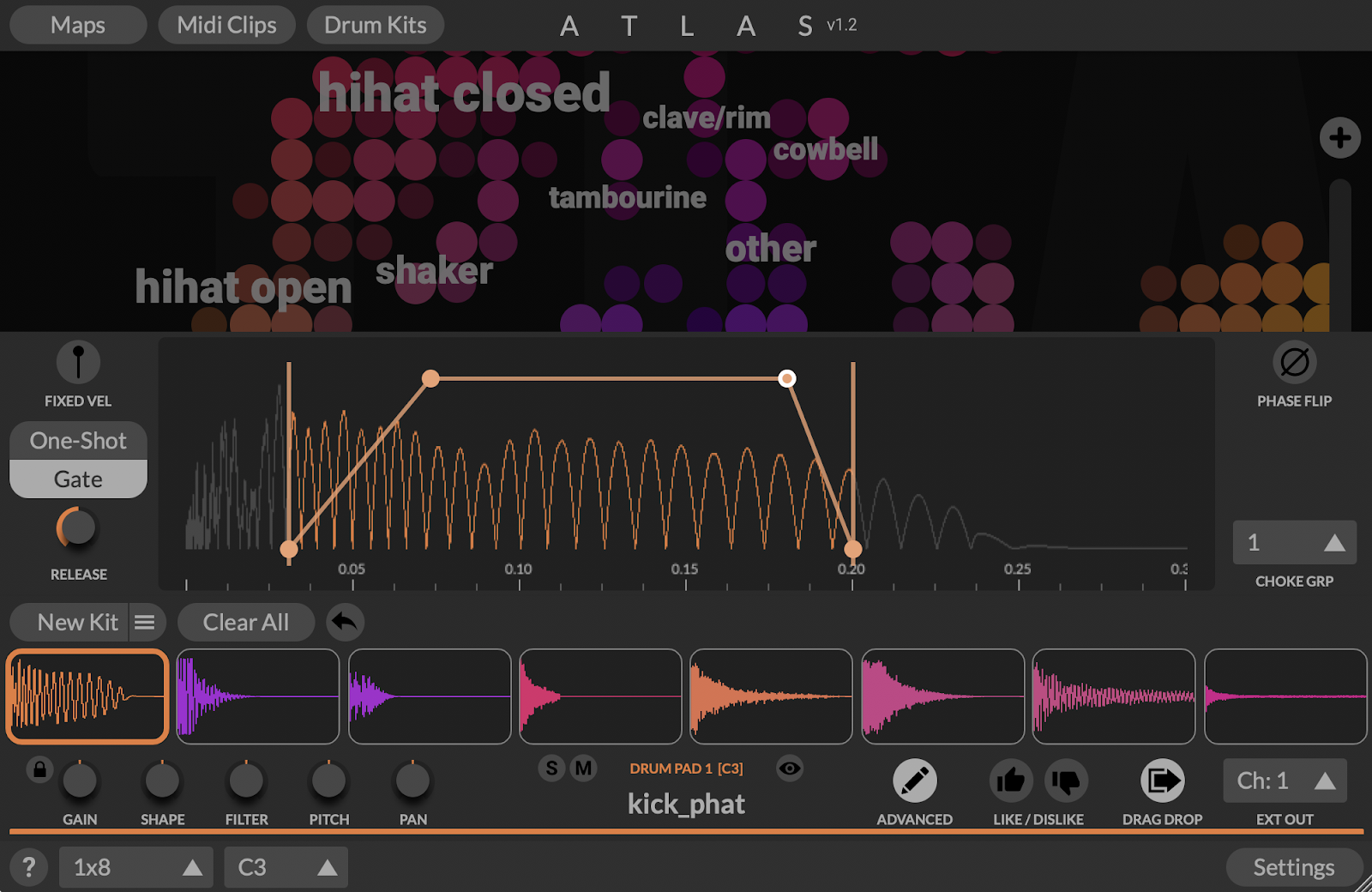The height and width of the screenshot is (892, 1372).
Task: Select the second drum pad, bright purple waveform
Action: coord(258,696)
